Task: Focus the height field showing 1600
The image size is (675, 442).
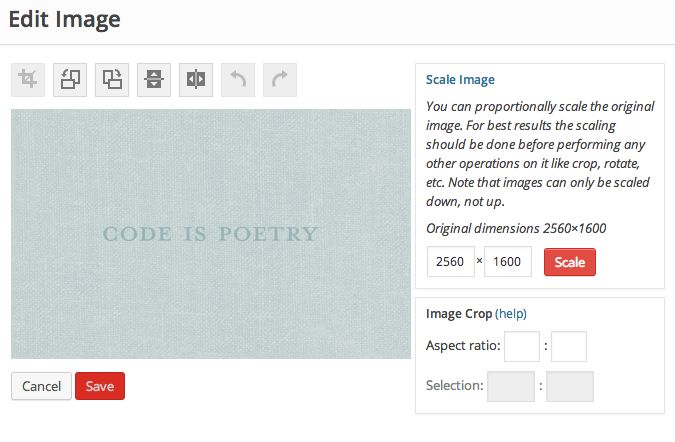Action: pyautogui.click(x=508, y=262)
